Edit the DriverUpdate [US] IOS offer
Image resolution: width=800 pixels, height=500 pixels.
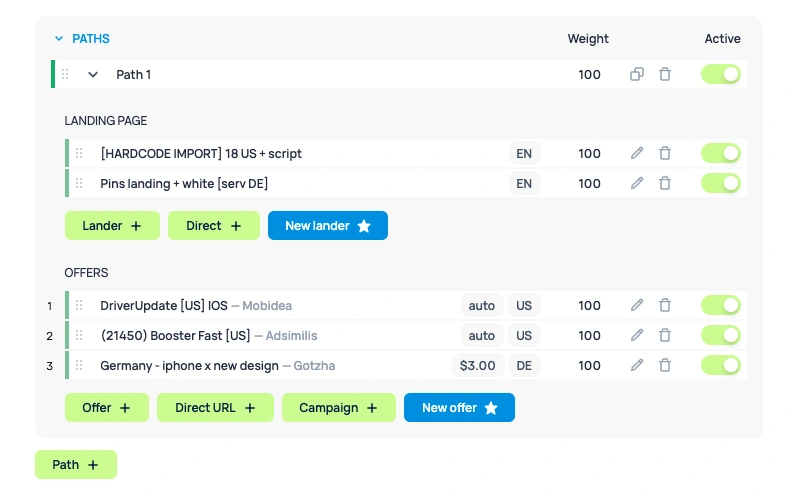pos(637,305)
